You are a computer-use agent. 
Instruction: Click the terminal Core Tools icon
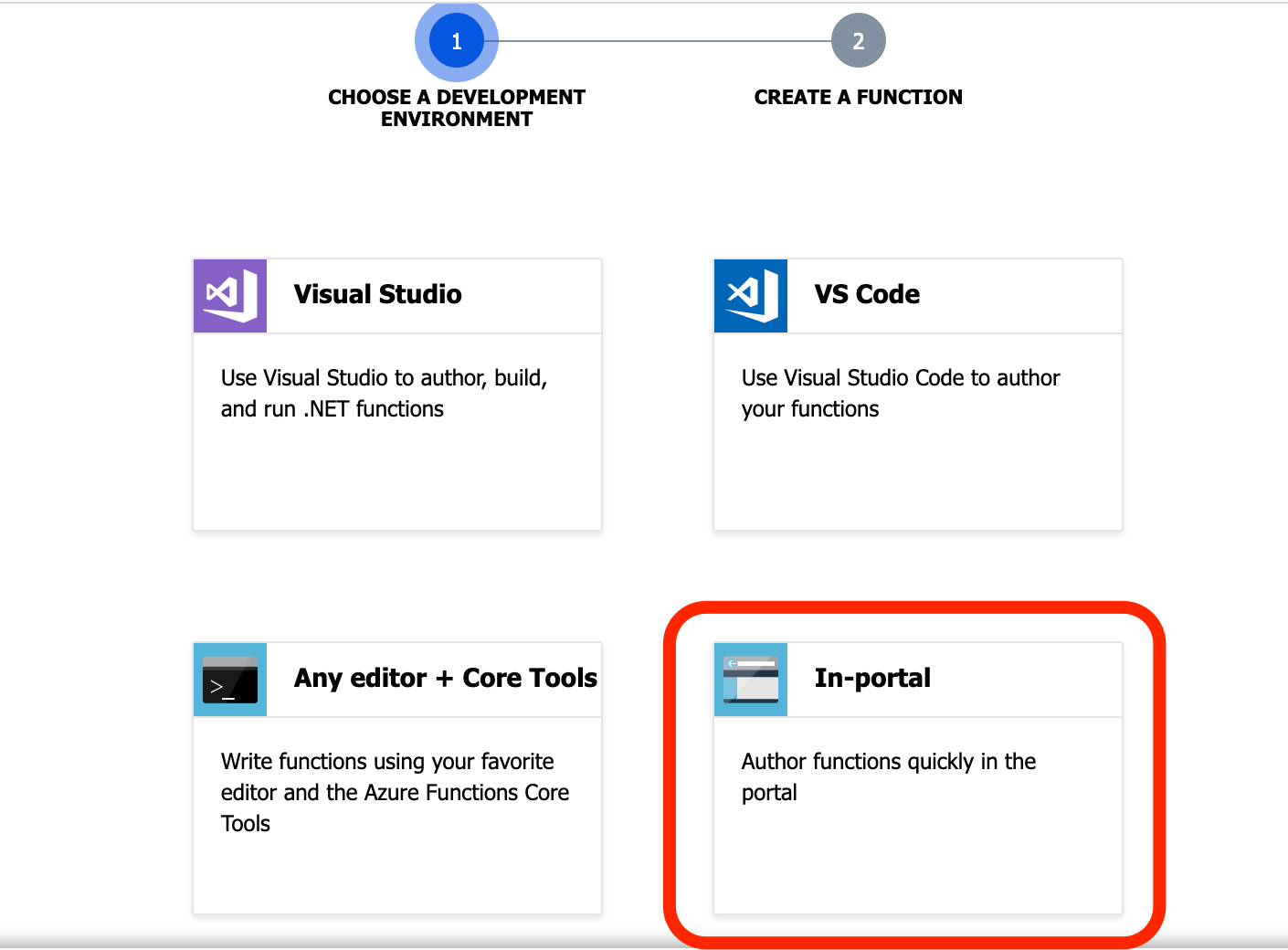pos(230,680)
